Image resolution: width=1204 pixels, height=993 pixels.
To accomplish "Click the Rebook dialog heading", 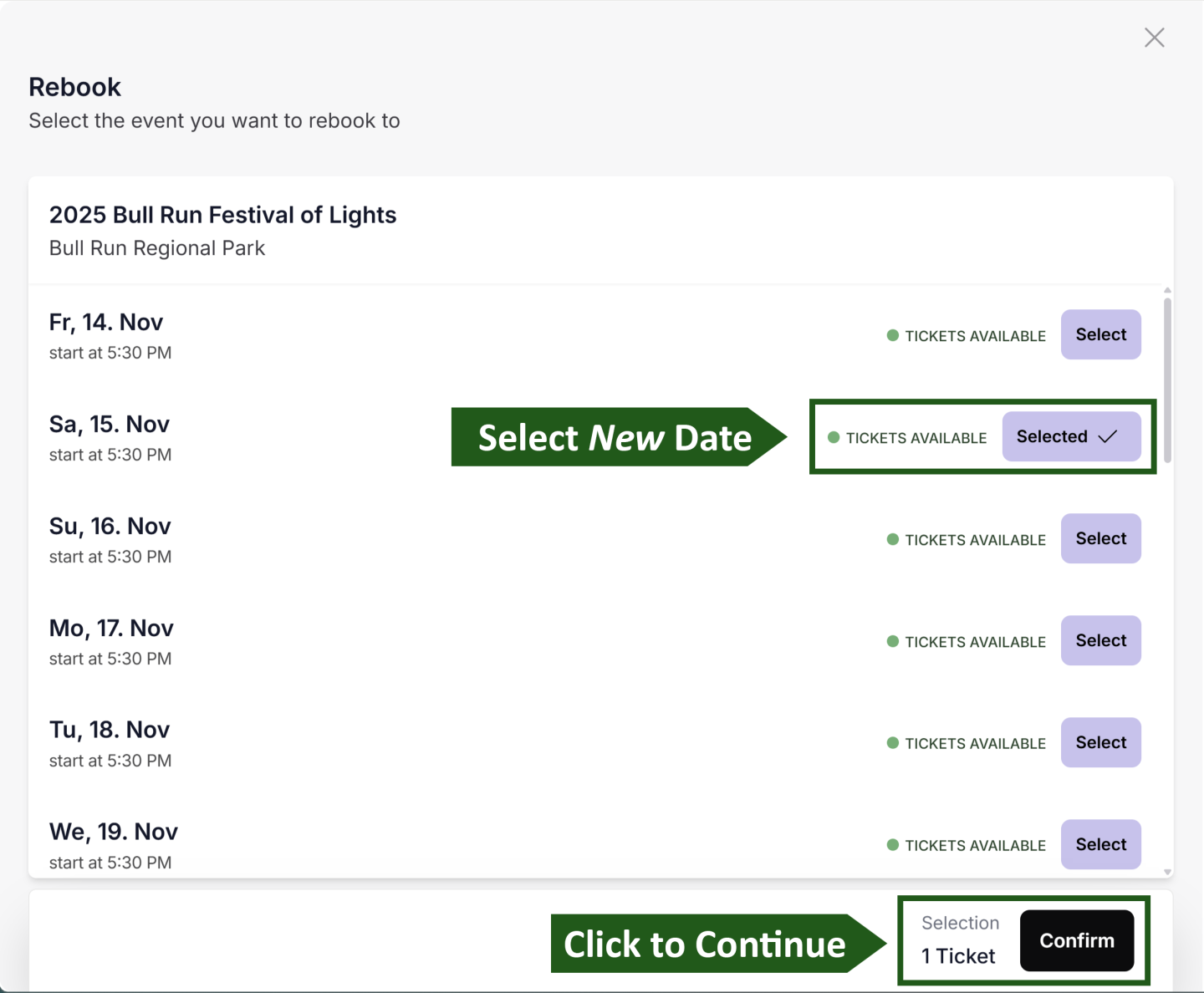I will [74, 86].
